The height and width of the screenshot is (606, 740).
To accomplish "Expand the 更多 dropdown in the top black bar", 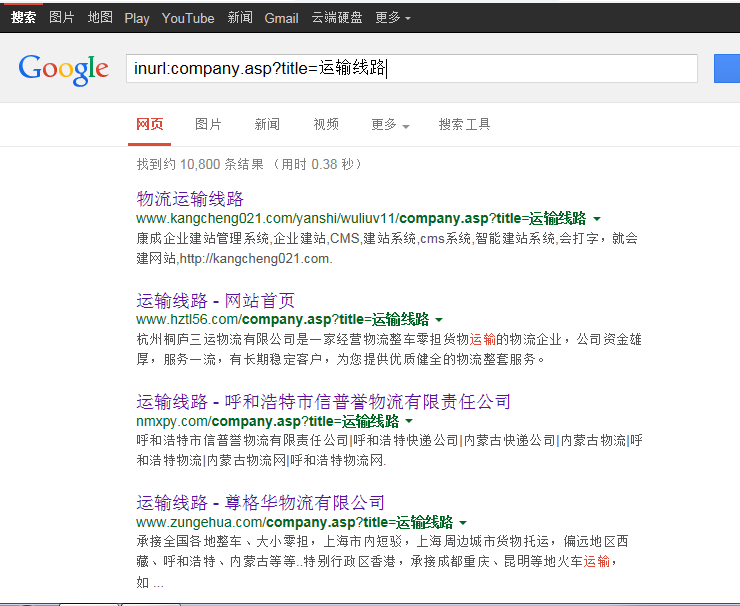I will (x=393, y=18).
